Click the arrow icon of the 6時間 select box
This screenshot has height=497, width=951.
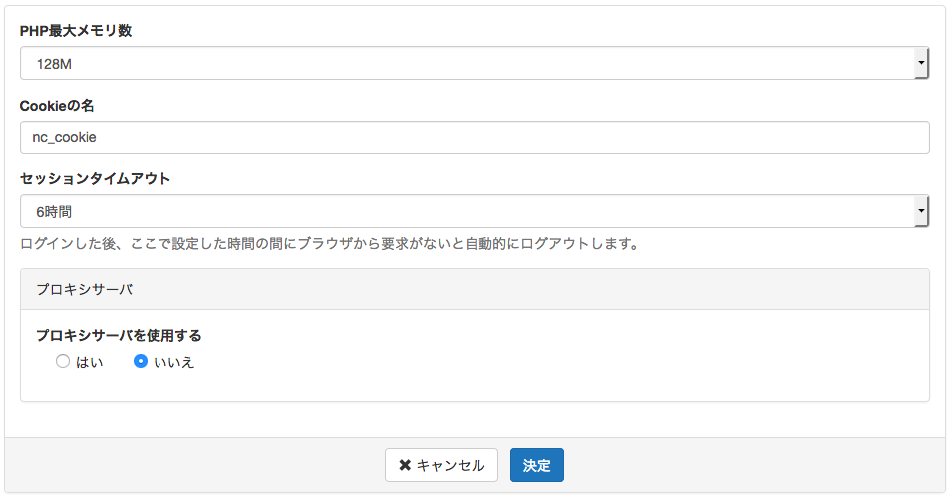click(x=921, y=211)
